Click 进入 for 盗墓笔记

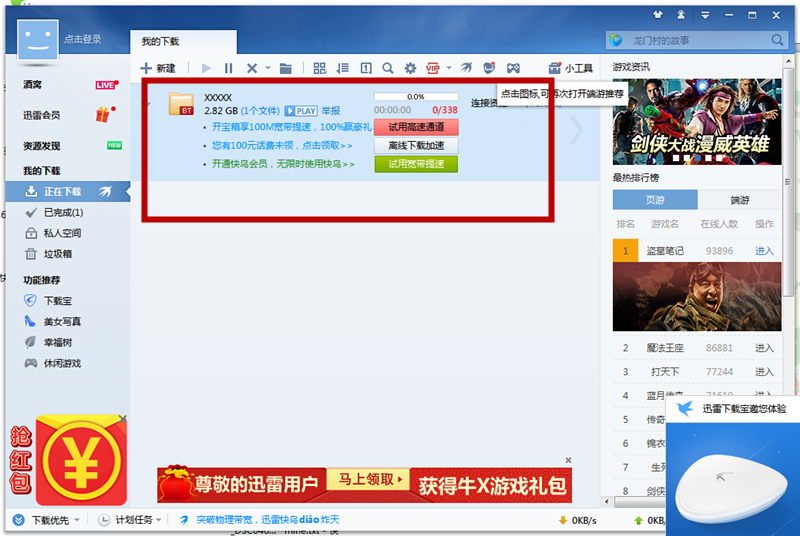click(x=764, y=251)
